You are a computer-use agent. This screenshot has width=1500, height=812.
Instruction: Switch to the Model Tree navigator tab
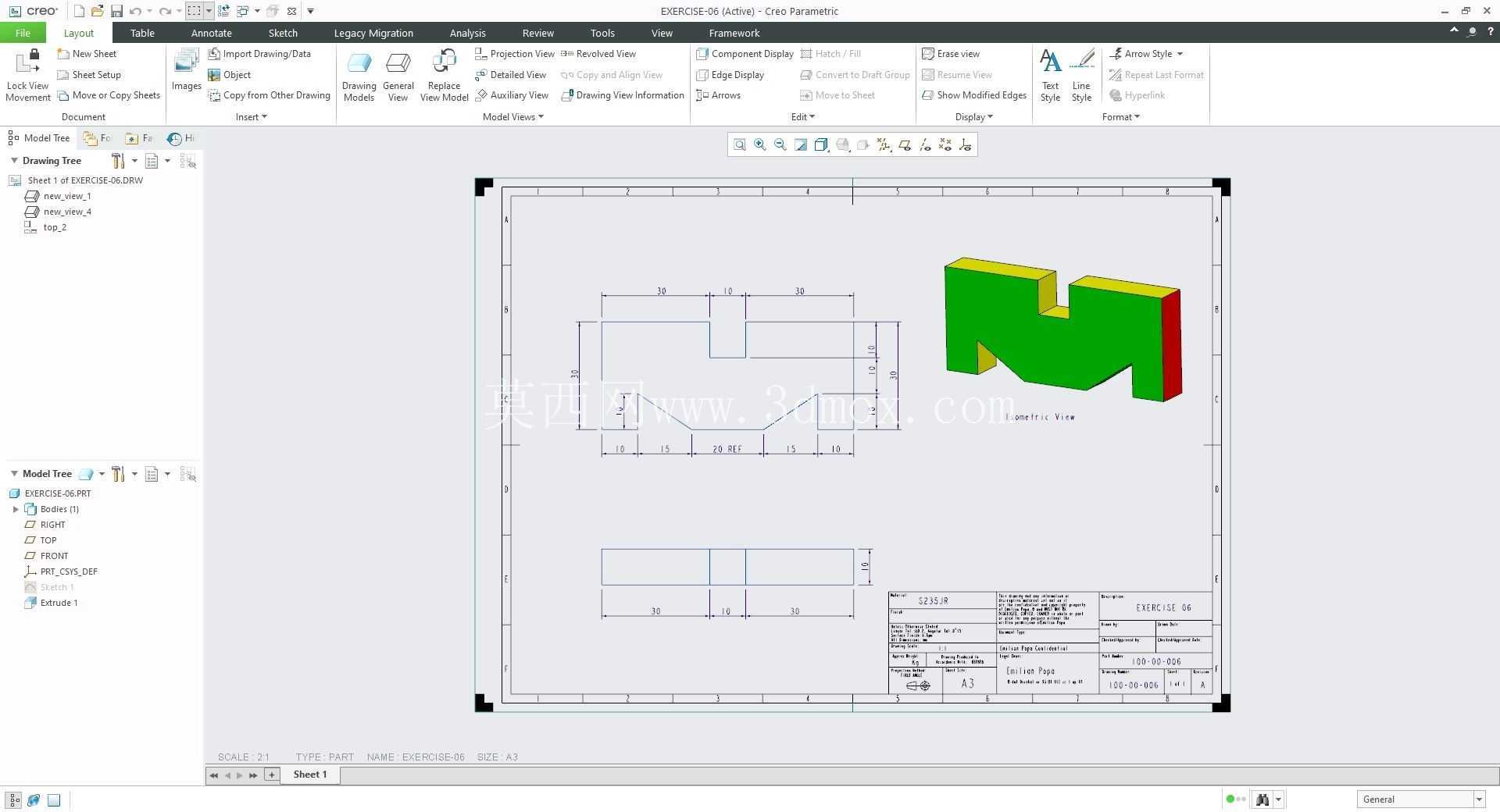tap(39, 138)
